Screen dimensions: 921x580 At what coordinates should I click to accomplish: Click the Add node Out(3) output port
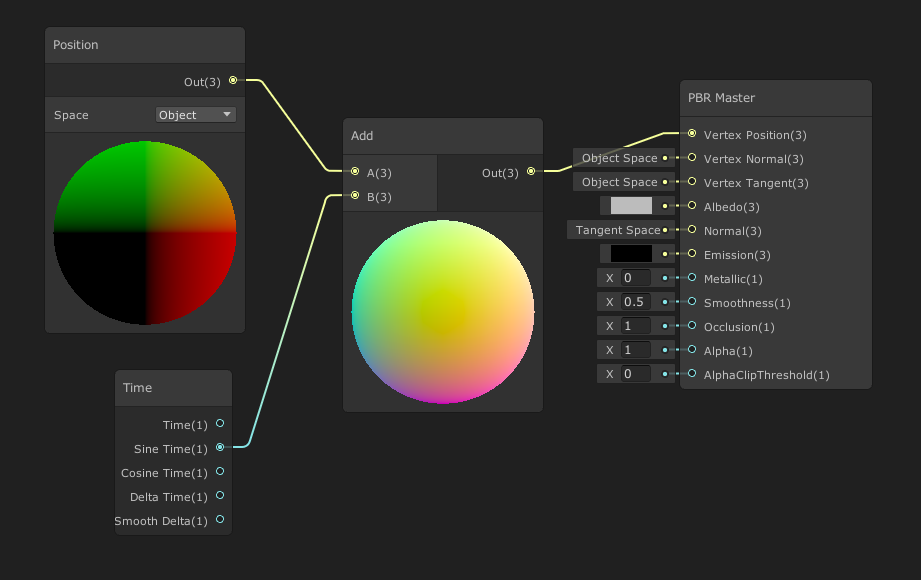coord(531,172)
